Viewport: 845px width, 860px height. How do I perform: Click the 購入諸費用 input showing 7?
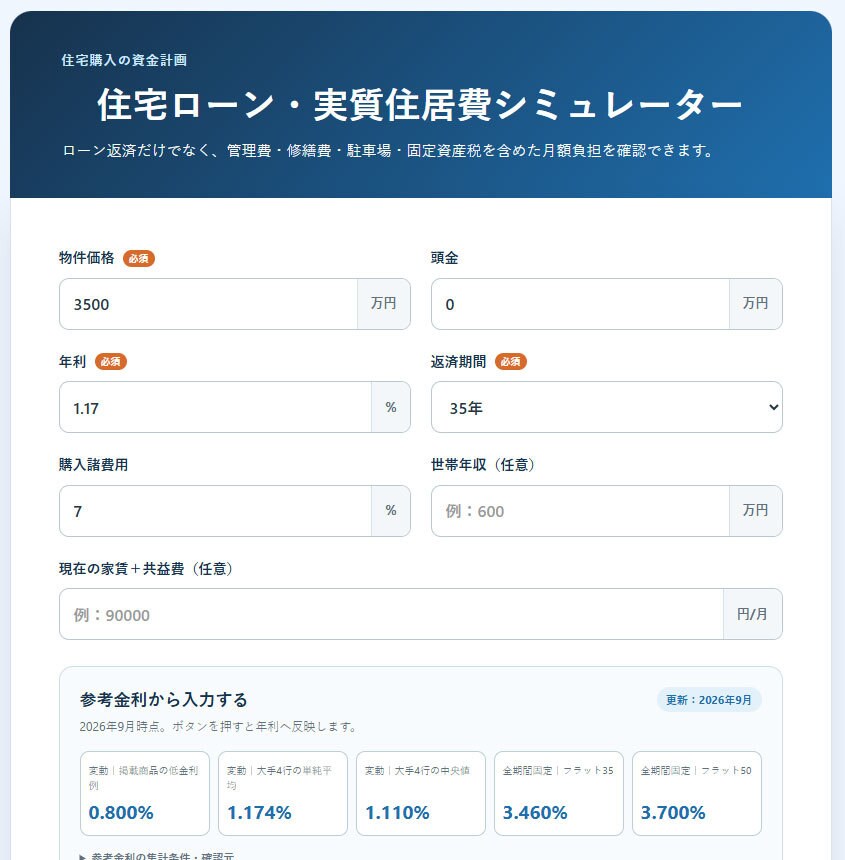215,511
